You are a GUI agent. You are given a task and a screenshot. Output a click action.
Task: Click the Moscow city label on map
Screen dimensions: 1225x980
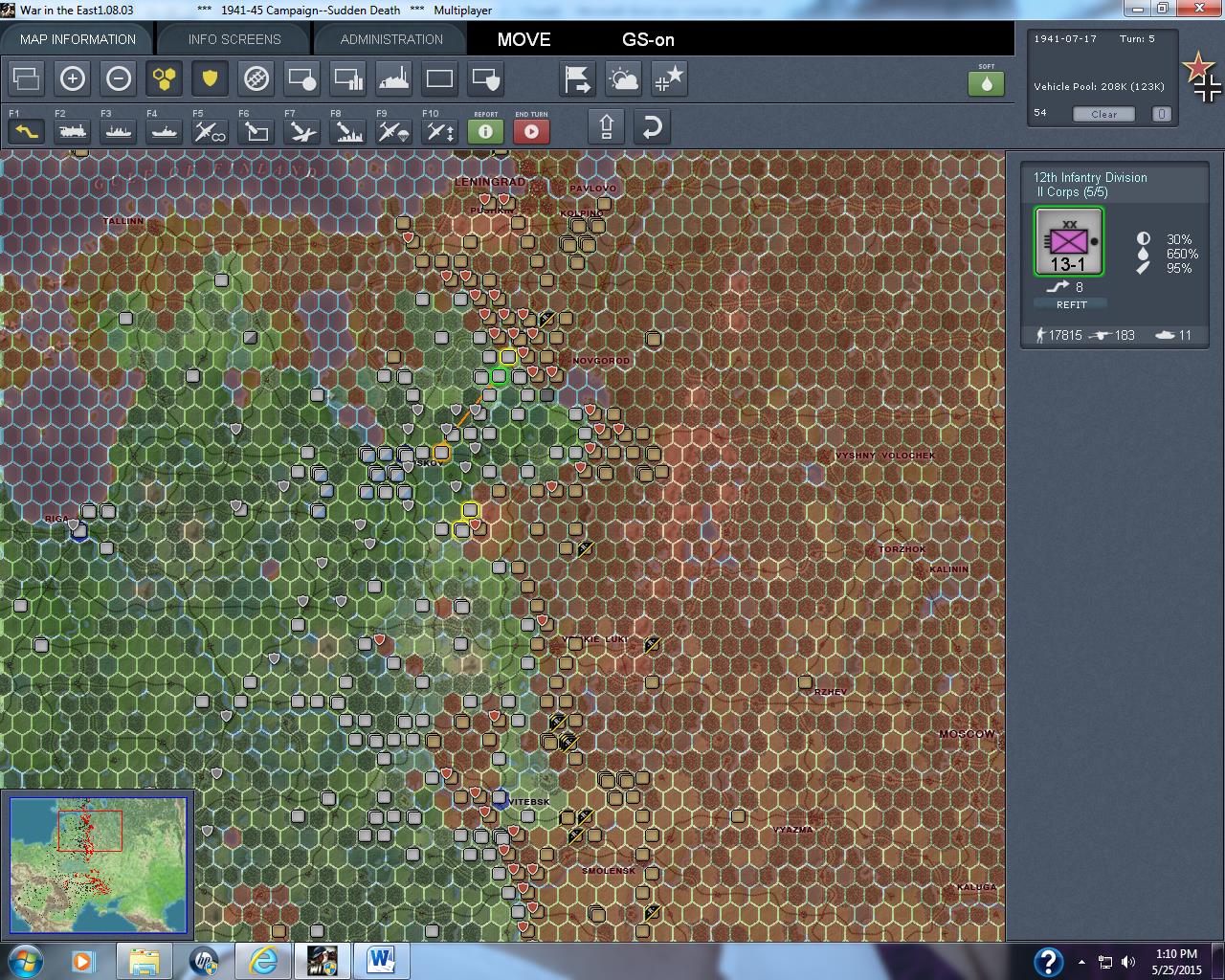967,734
